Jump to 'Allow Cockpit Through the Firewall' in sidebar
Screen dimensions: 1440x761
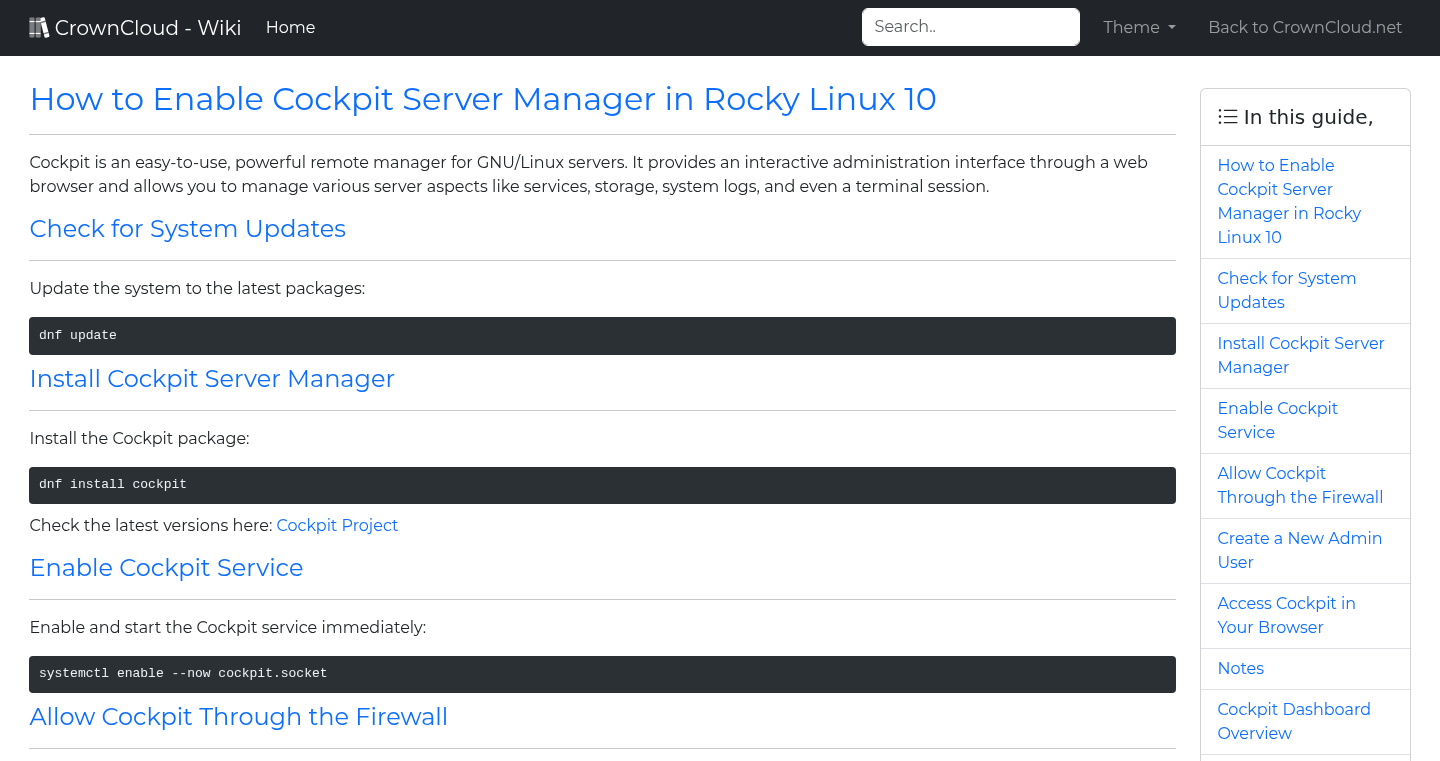point(1300,485)
